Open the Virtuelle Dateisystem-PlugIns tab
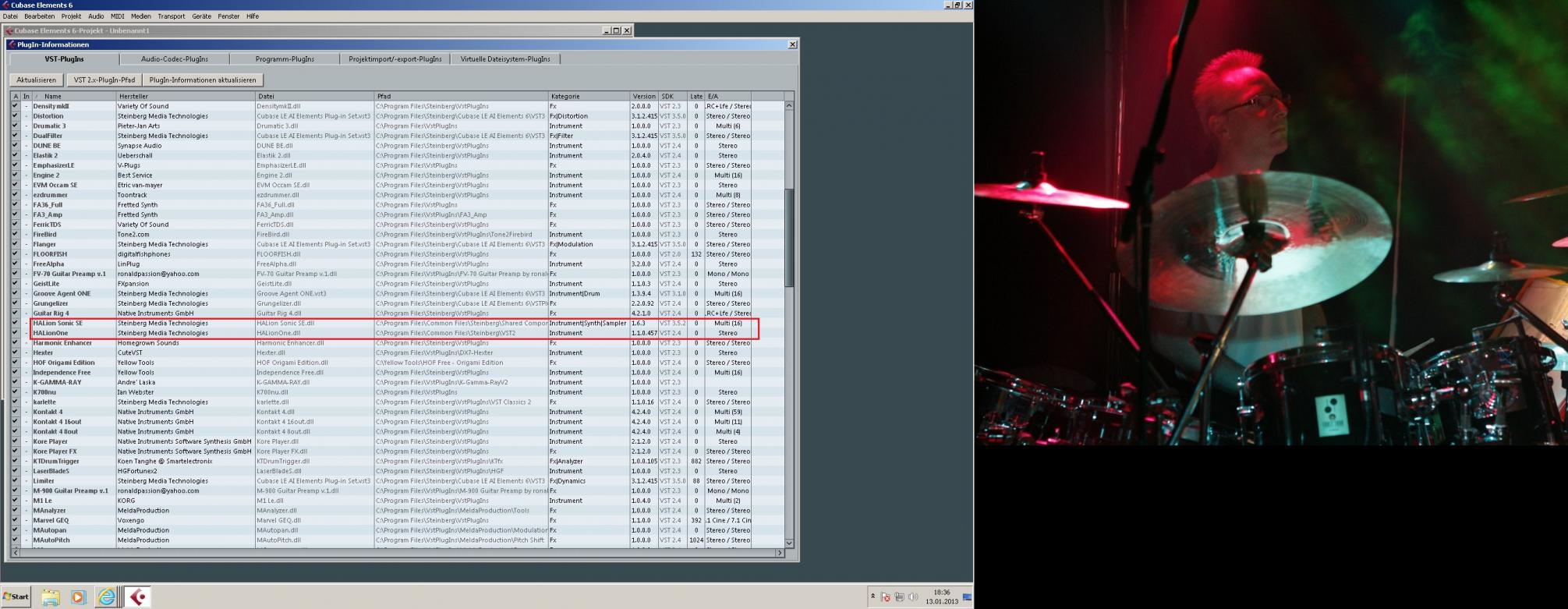Viewport: 1568px width, 609px height. pos(505,59)
